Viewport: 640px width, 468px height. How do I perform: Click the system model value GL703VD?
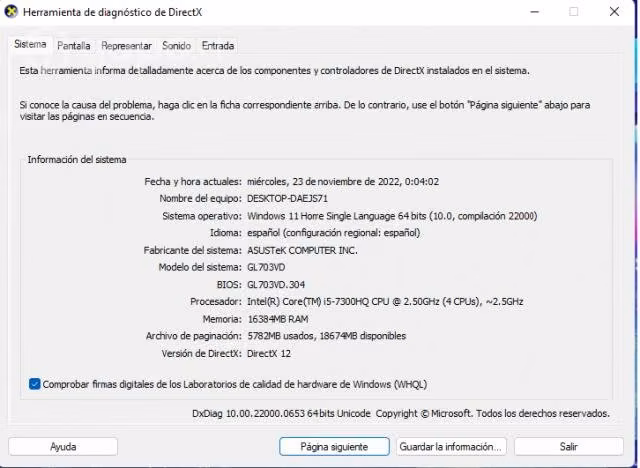[266, 267]
